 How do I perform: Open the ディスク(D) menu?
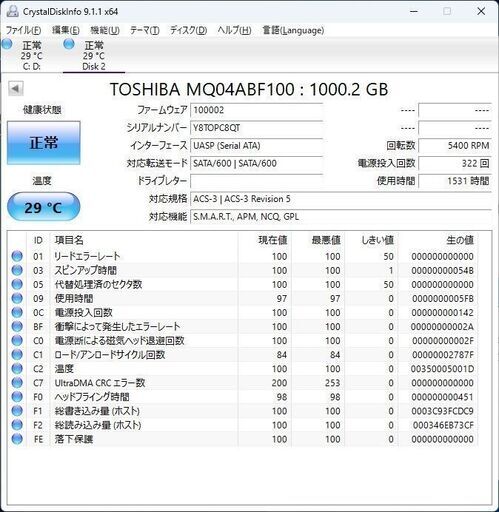point(189,30)
